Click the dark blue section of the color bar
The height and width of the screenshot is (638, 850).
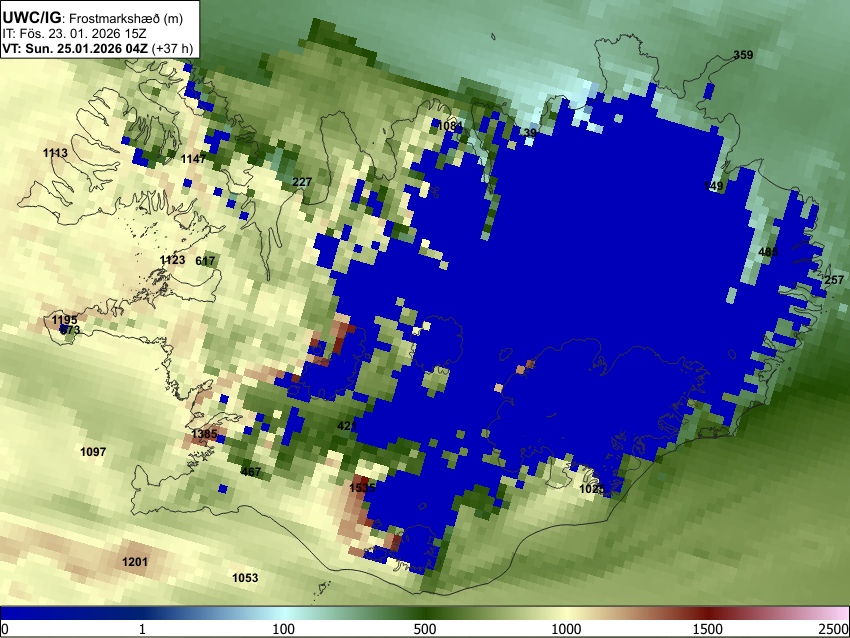click(70, 613)
